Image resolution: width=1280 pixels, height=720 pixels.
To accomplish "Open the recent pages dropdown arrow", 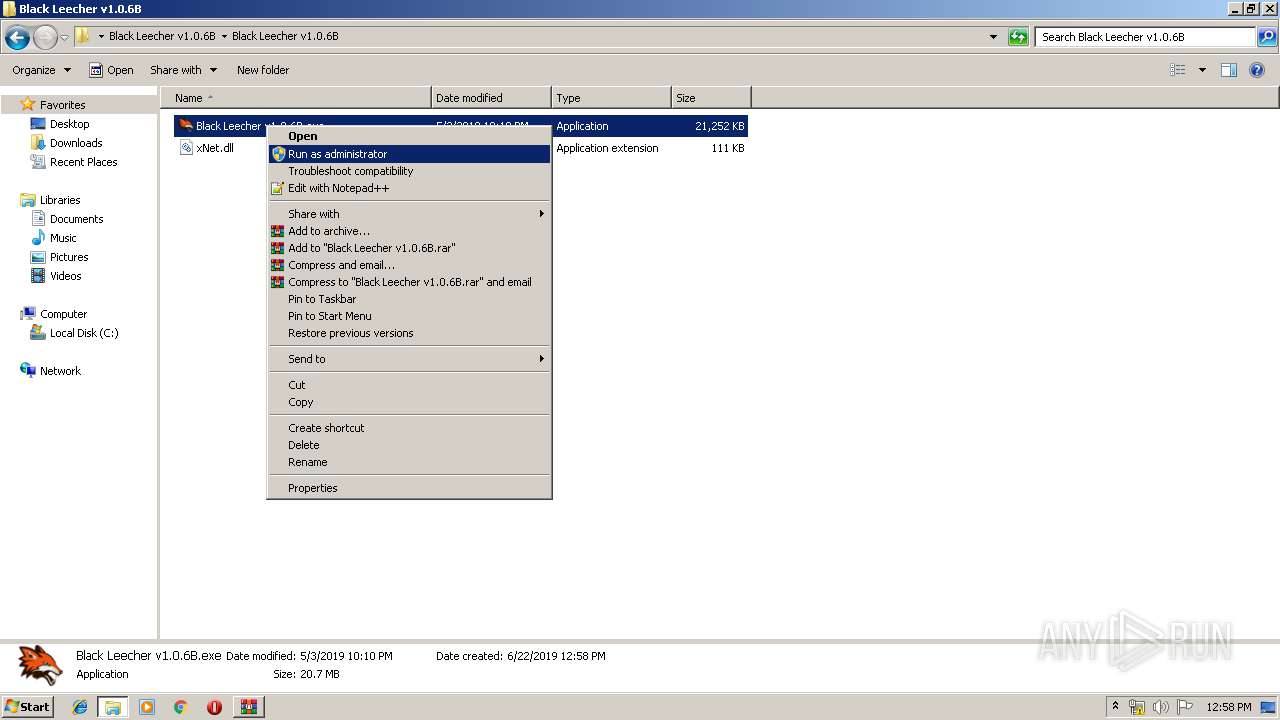I will coord(64,38).
